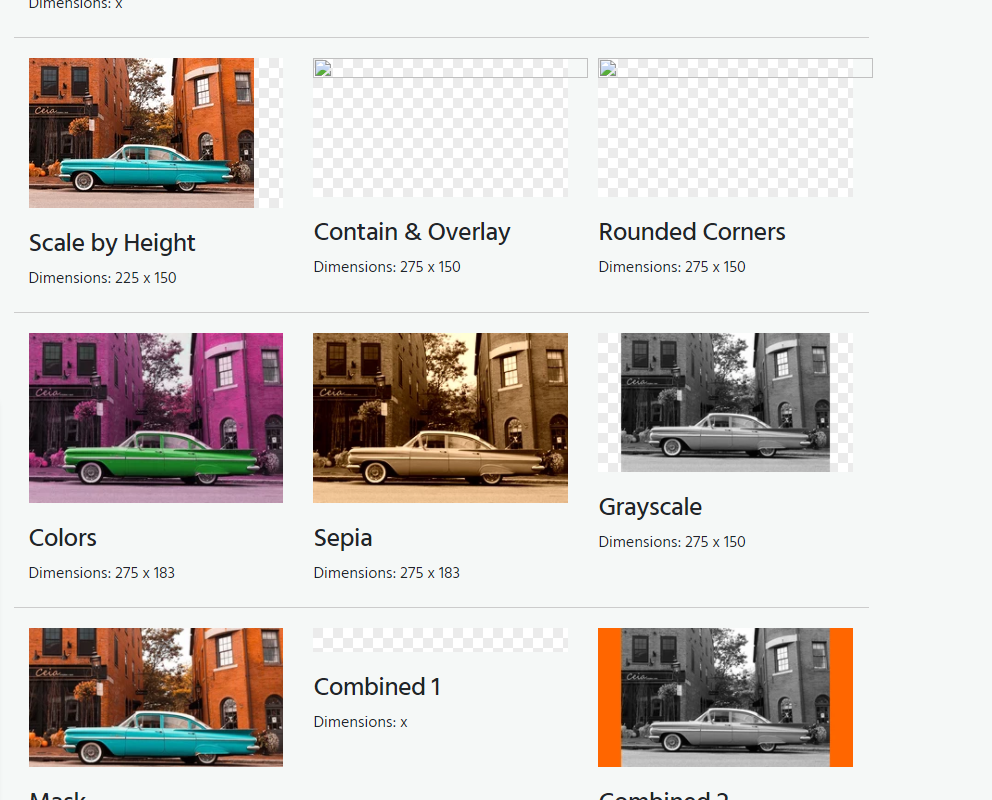Click the Contain & Overlay broken image icon
The width and height of the screenshot is (992, 800).
(x=323, y=68)
